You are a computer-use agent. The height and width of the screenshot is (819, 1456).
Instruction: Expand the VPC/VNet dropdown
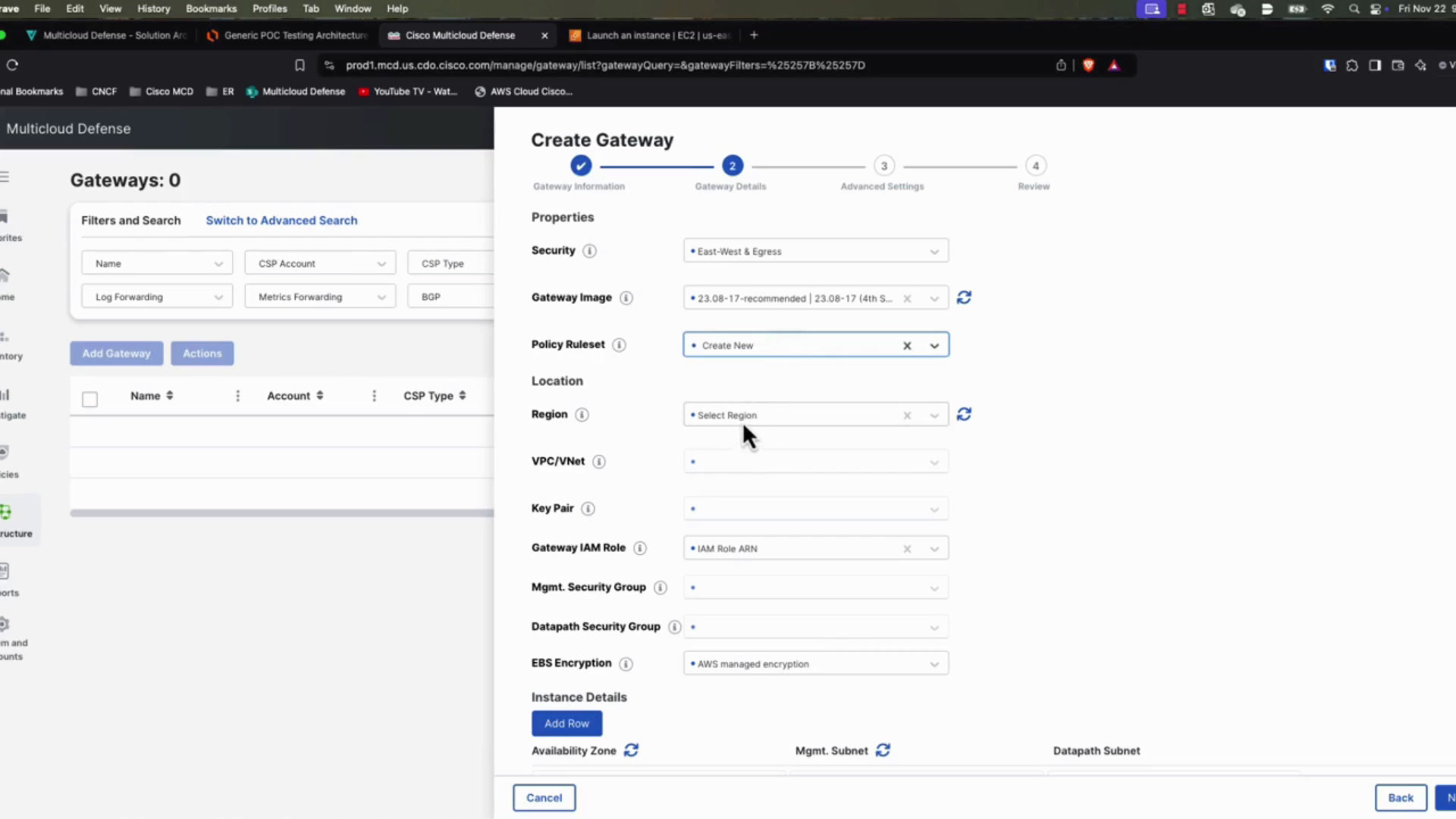(x=815, y=462)
